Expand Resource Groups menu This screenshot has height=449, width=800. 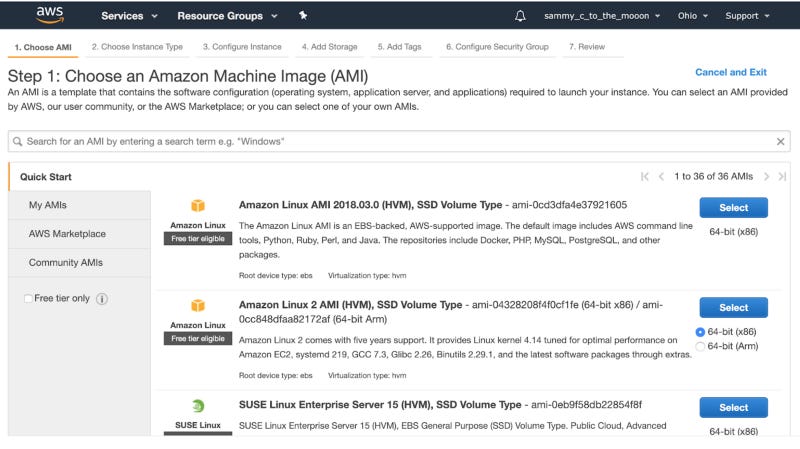[x=227, y=16]
